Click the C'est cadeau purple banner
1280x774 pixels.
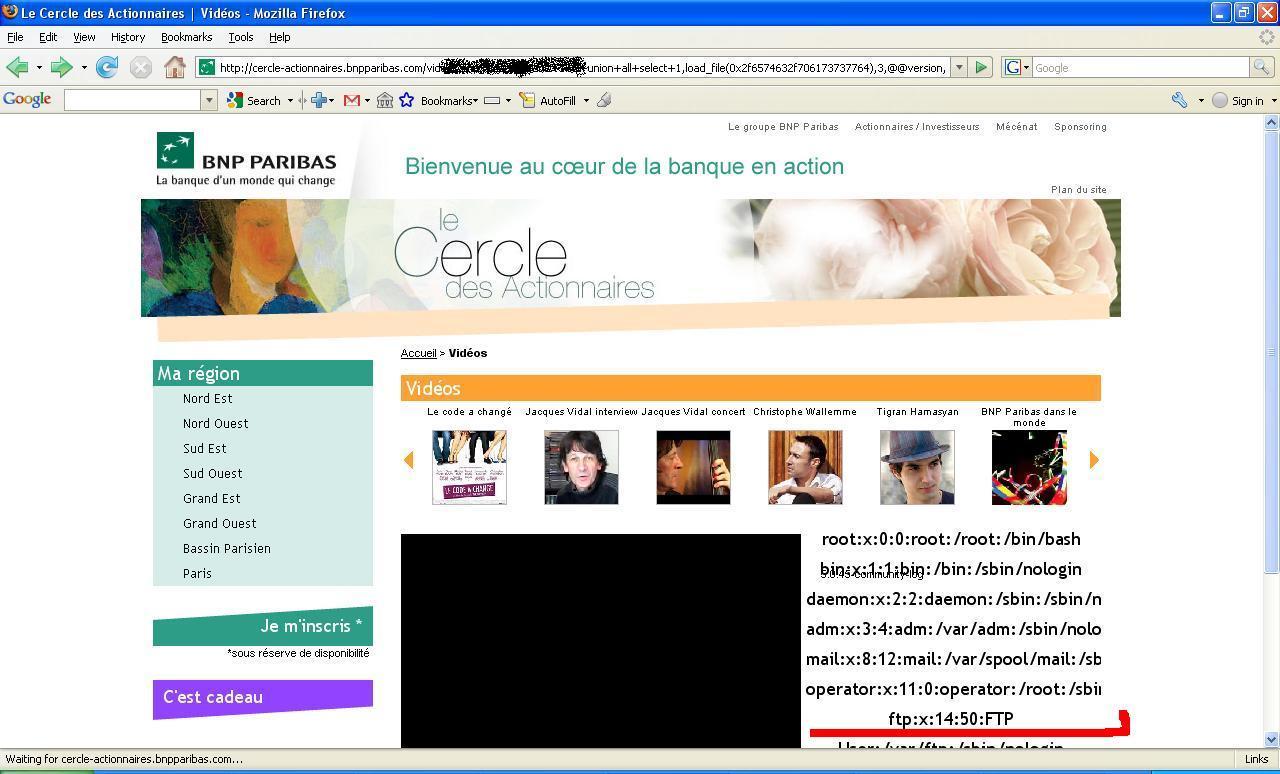click(263, 698)
